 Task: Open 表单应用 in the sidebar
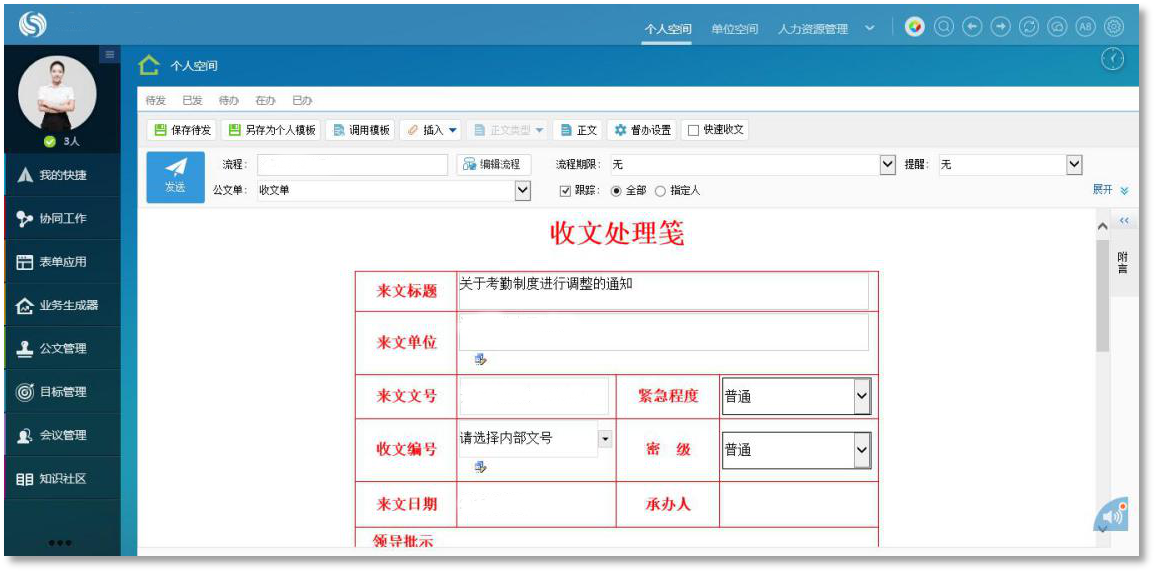point(62,262)
